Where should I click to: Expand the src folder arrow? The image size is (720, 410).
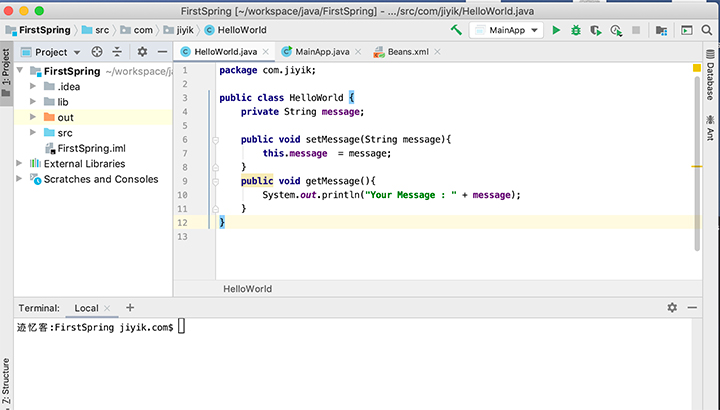tap(33, 132)
